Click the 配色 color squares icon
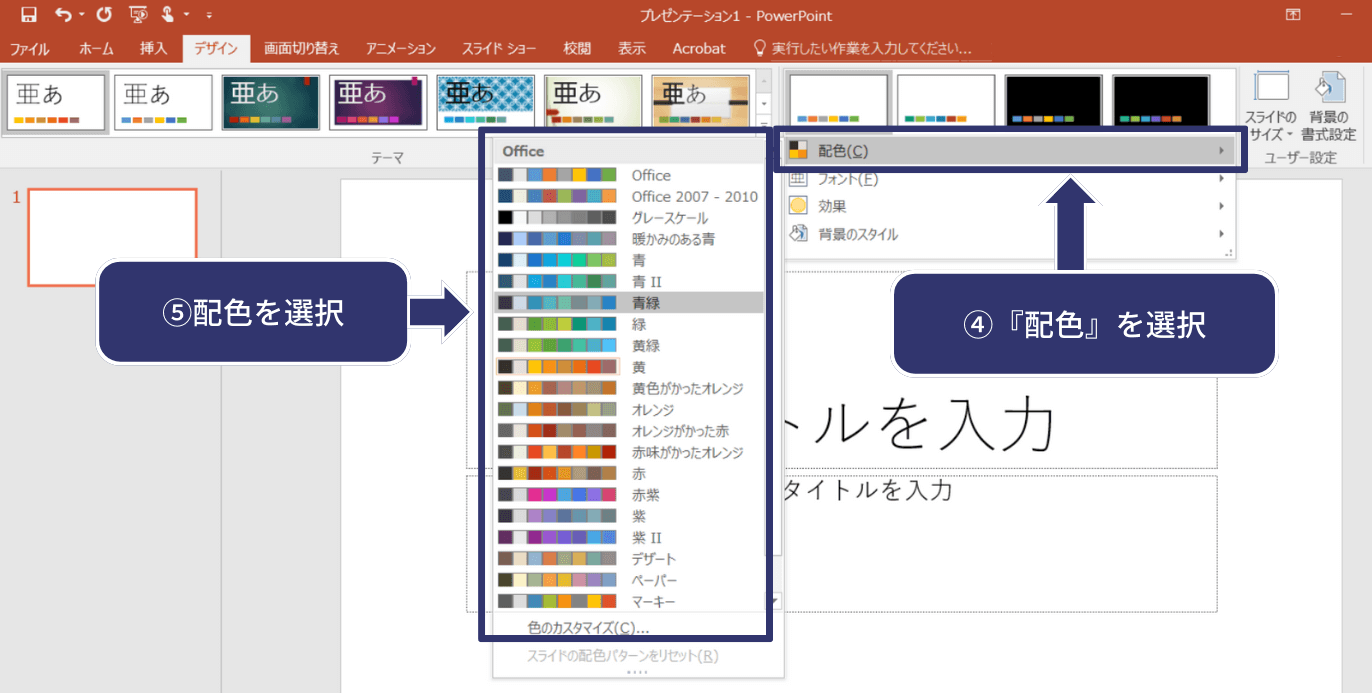This screenshot has height=693, width=1372. (x=798, y=151)
